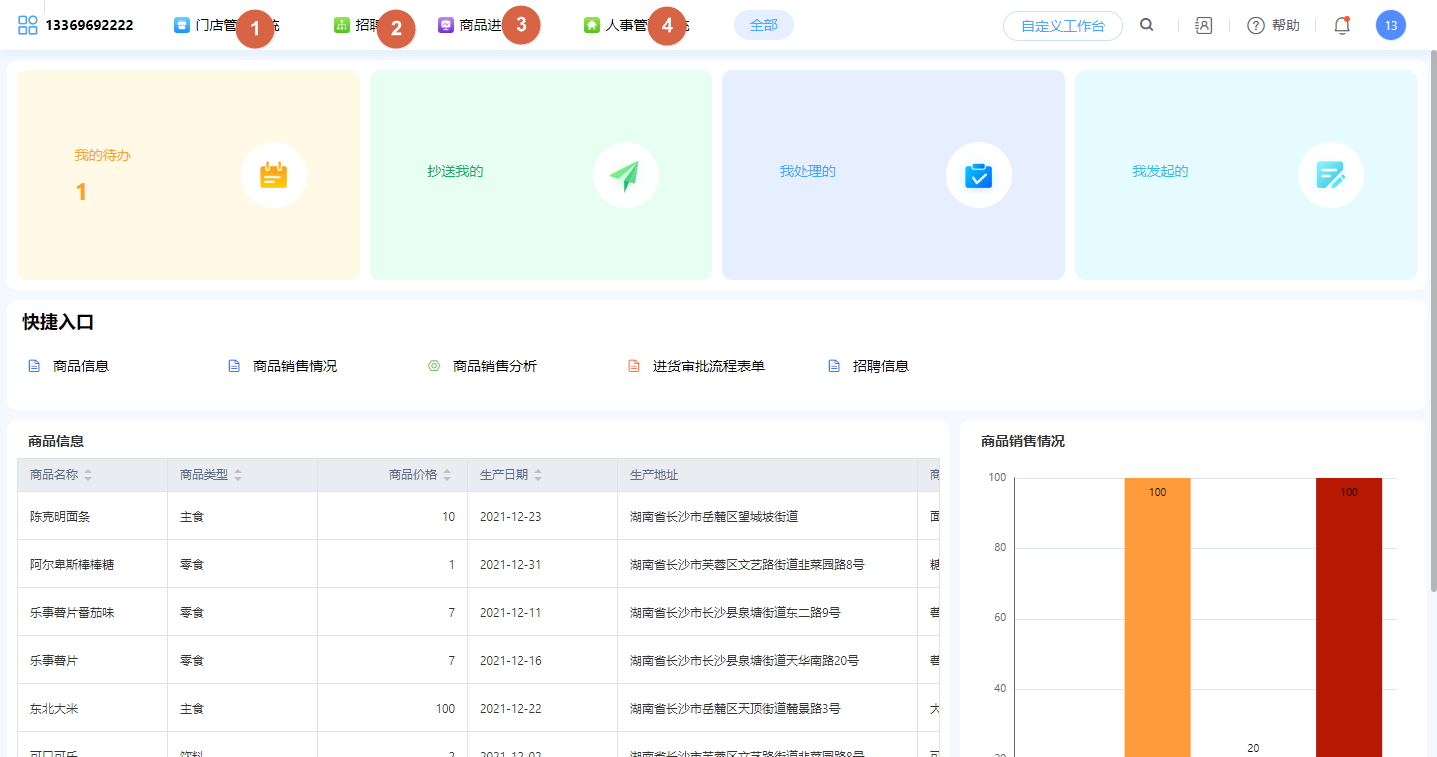Click the app grid icon beside 13369692222
This screenshot has width=1437, height=757.
(x=28, y=25)
